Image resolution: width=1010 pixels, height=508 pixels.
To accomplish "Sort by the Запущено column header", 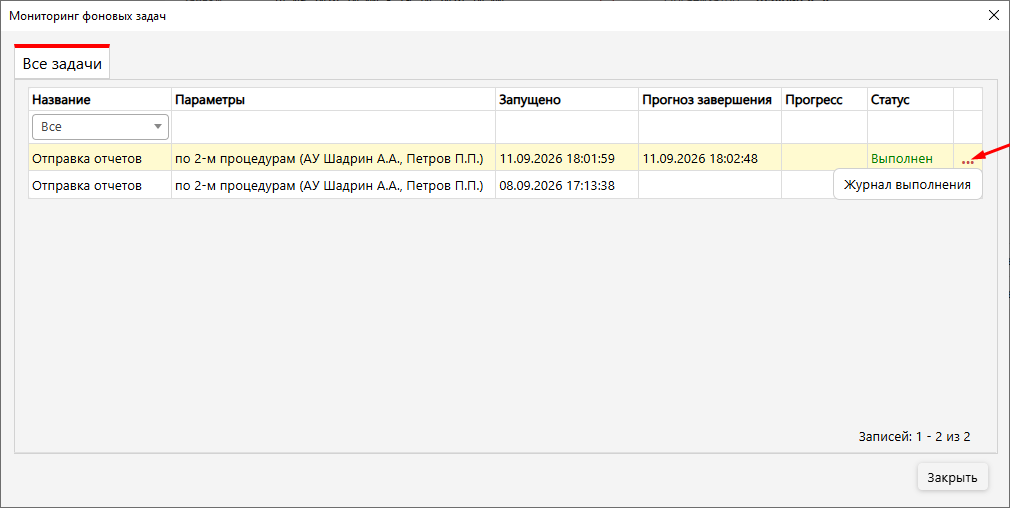I will pos(567,100).
